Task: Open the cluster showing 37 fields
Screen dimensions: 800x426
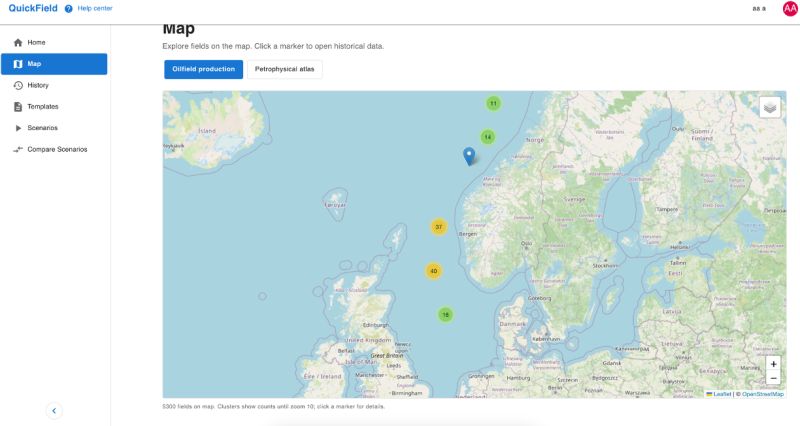Action: click(x=439, y=227)
